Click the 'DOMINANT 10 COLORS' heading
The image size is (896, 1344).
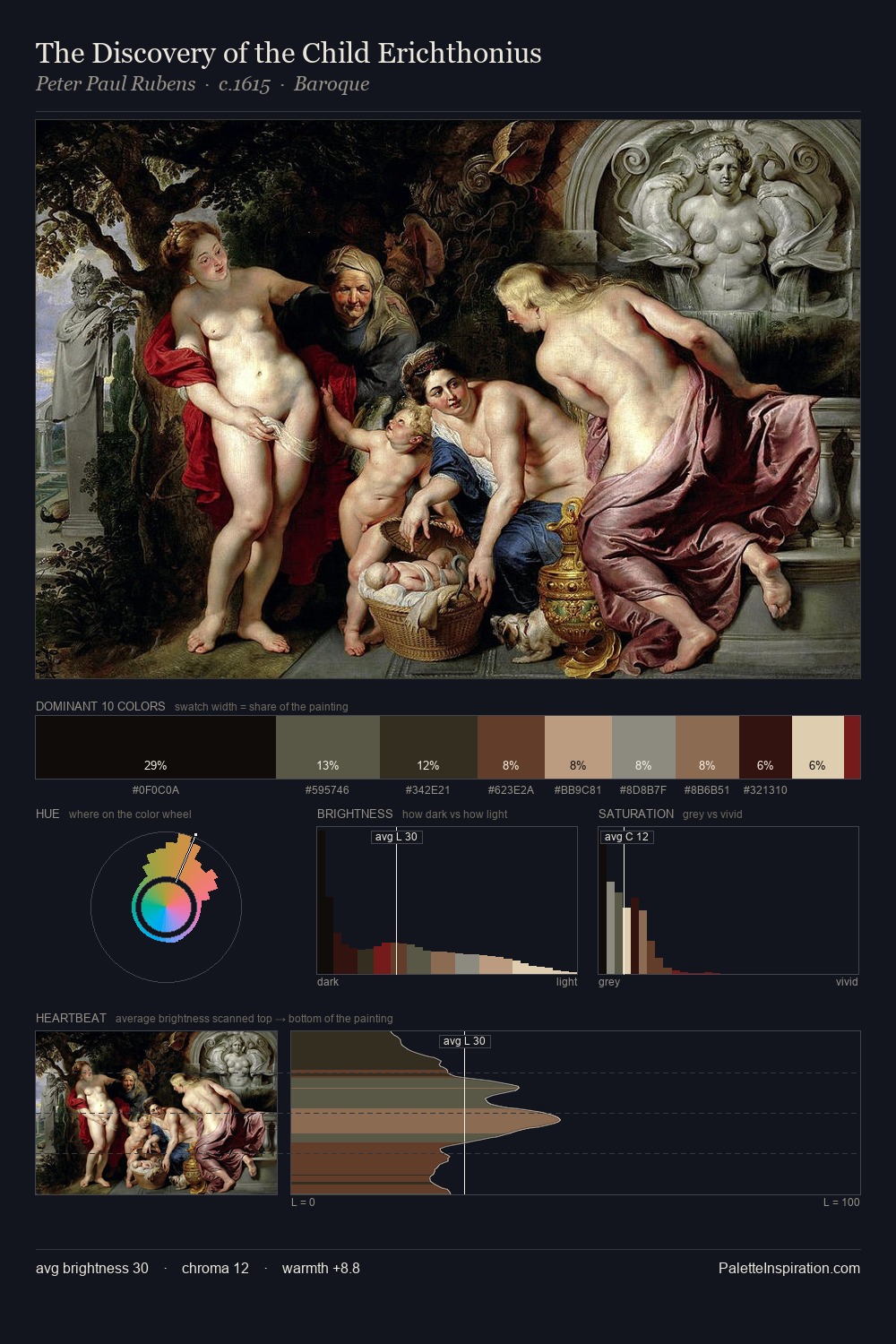click(x=100, y=706)
